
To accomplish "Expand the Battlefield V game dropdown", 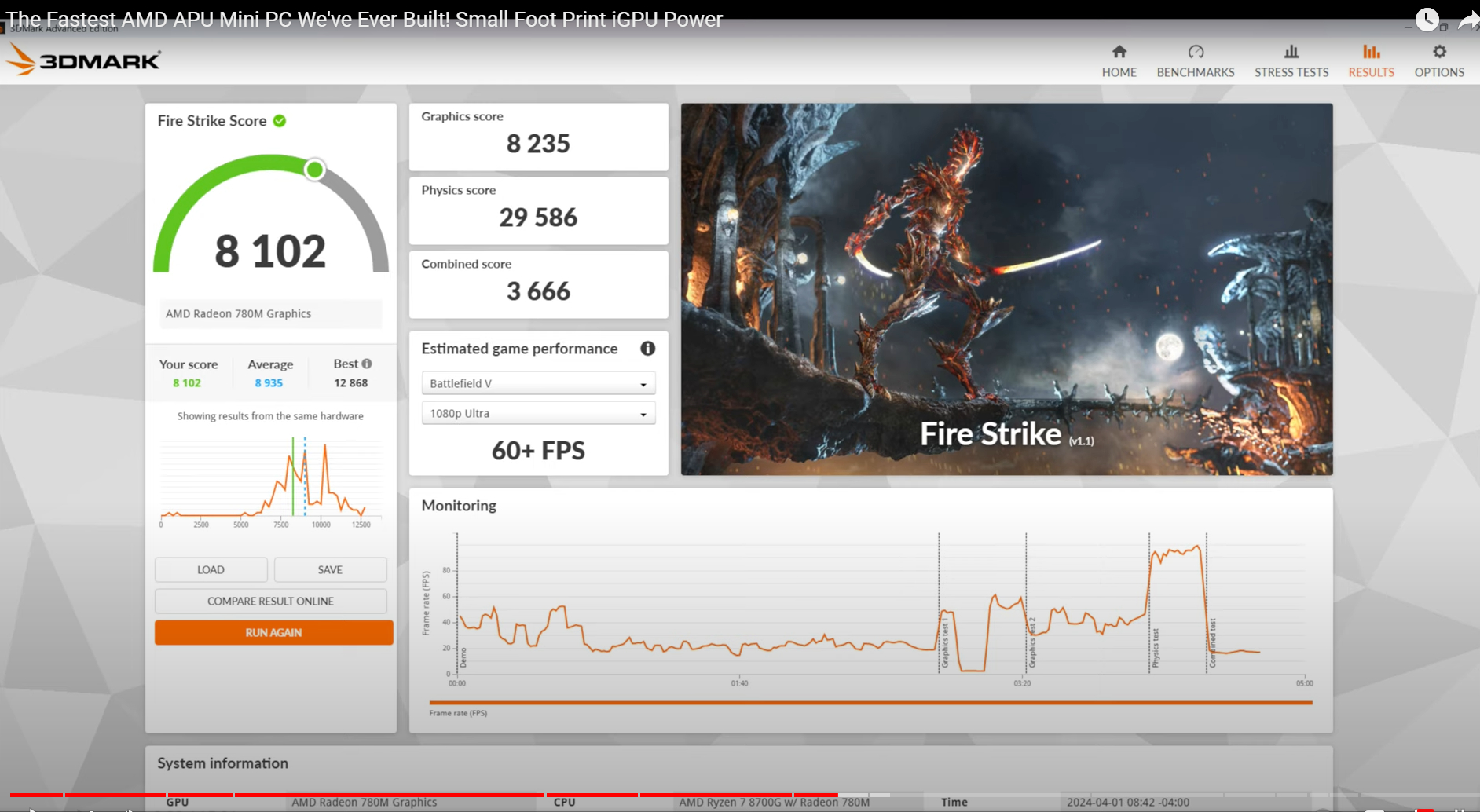I will 538,383.
